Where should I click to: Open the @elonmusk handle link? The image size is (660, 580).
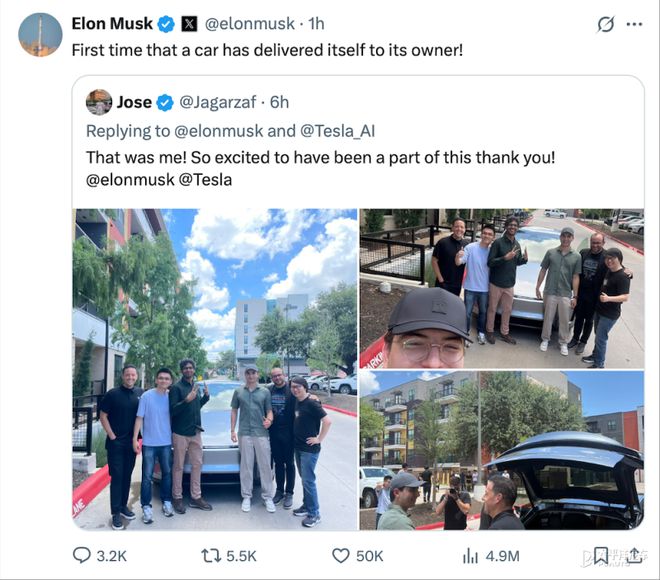[250, 24]
